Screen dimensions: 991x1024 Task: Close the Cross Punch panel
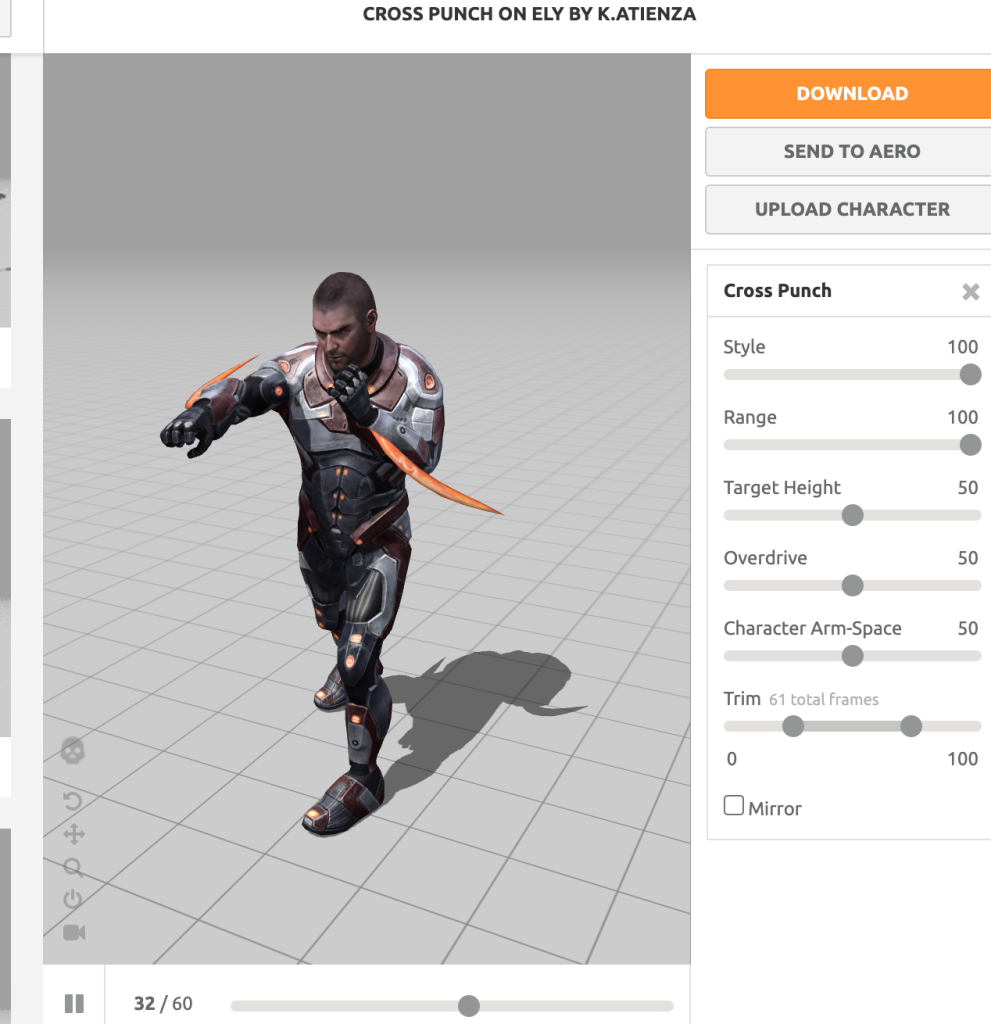click(x=970, y=292)
